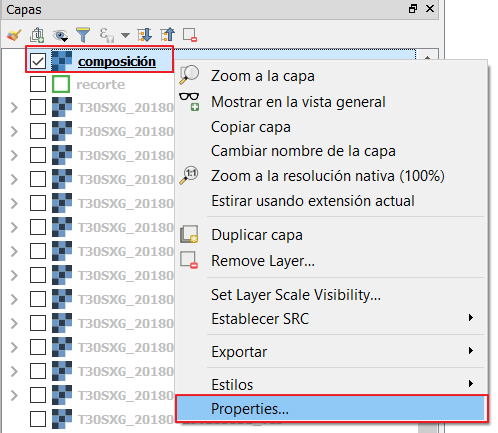Select Properties... from context menu
This screenshot has height=433, width=498.
pos(331,409)
